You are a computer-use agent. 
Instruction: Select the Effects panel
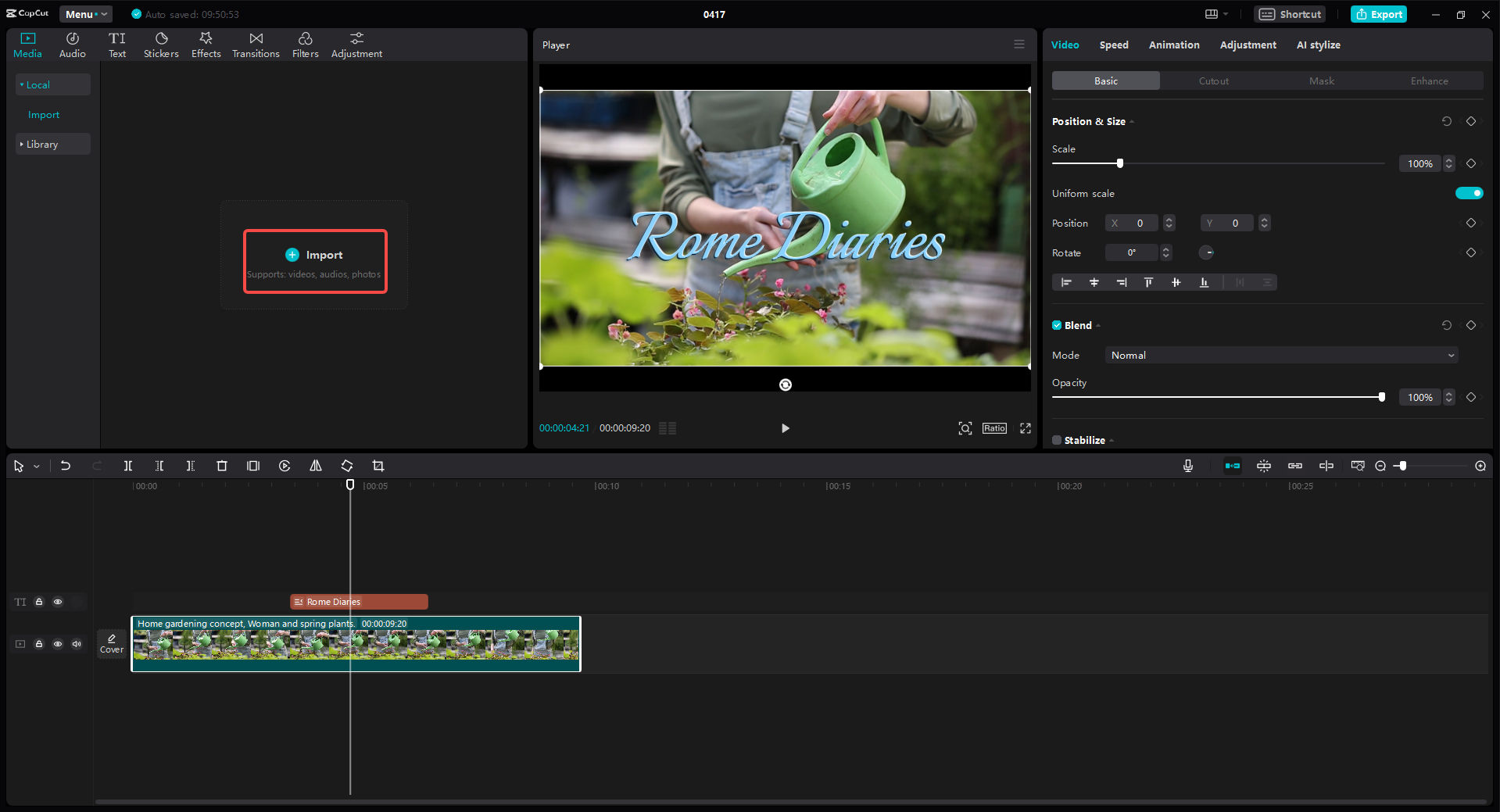(206, 44)
